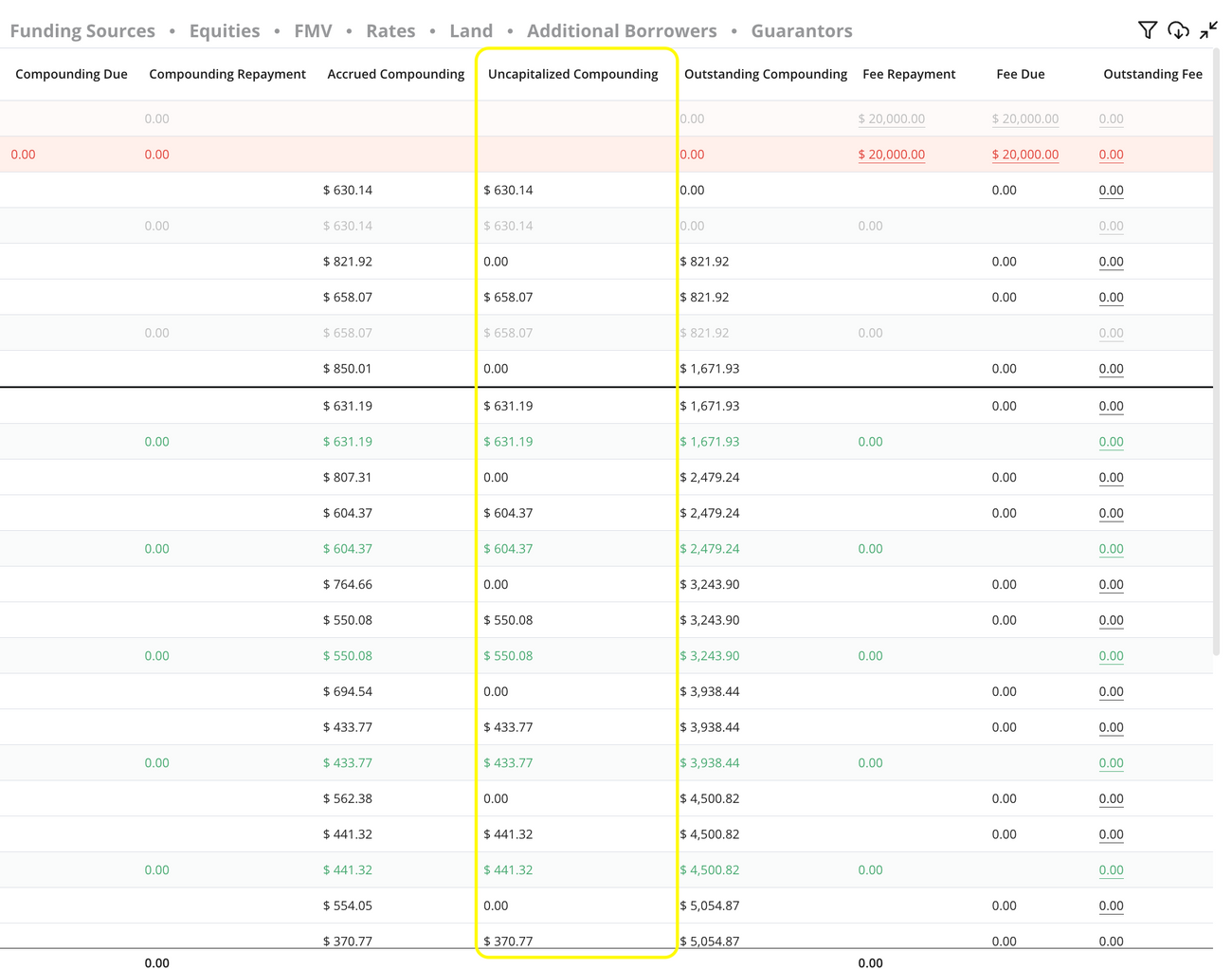Open the Equities tab
Image resolution: width=1232 pixels, height=969 pixels.
coord(225,31)
